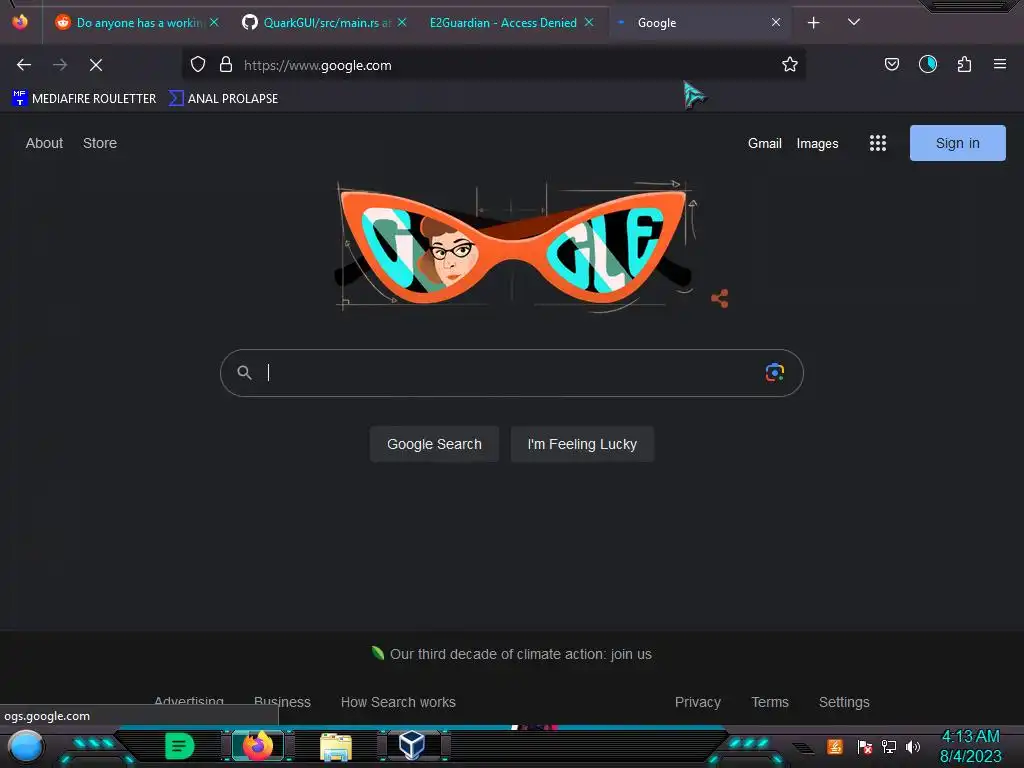This screenshot has width=1024, height=768.
Task: Open the MEDIAFIRE ROULETTER bookmark
Action: (84, 99)
